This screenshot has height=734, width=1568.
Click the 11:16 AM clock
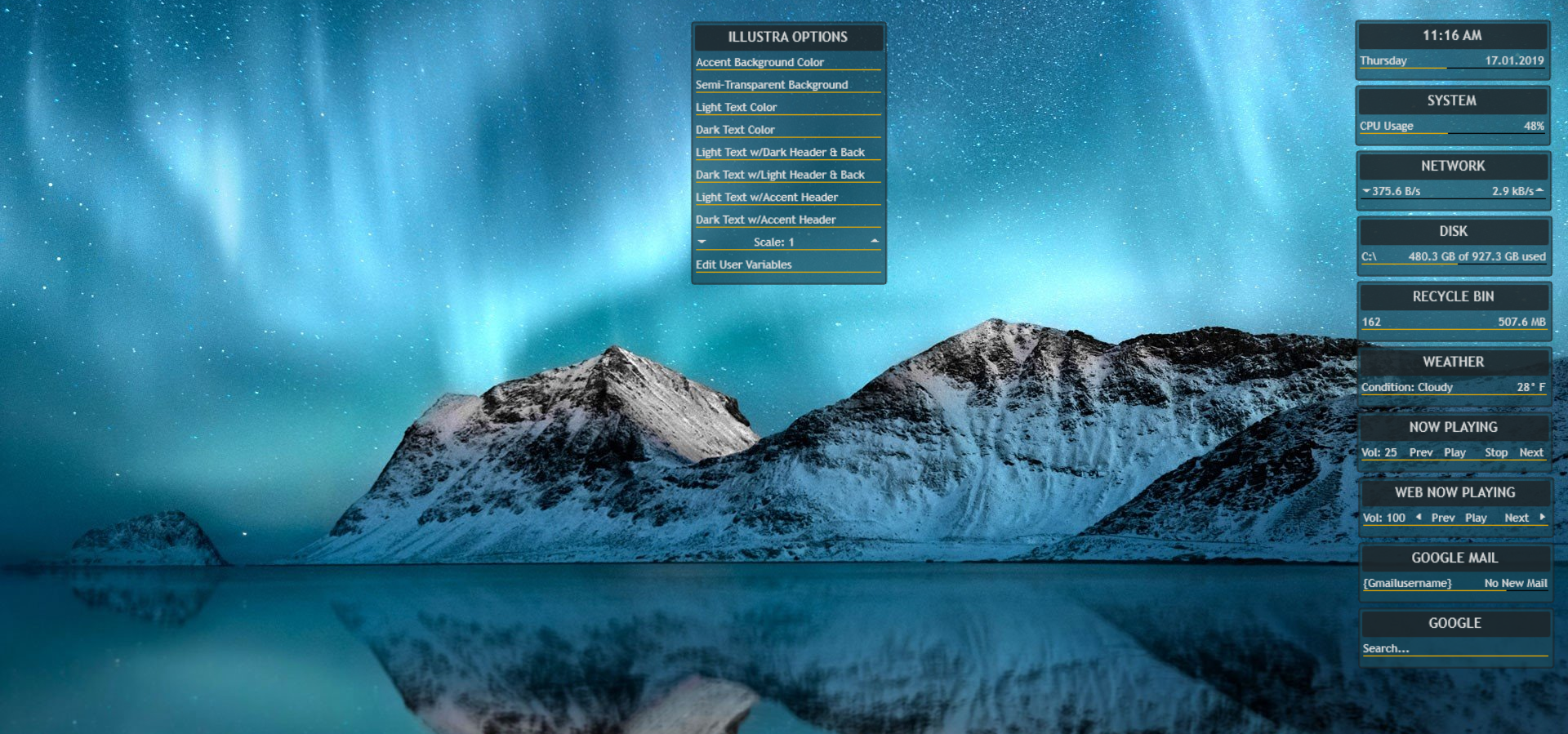[1452, 35]
